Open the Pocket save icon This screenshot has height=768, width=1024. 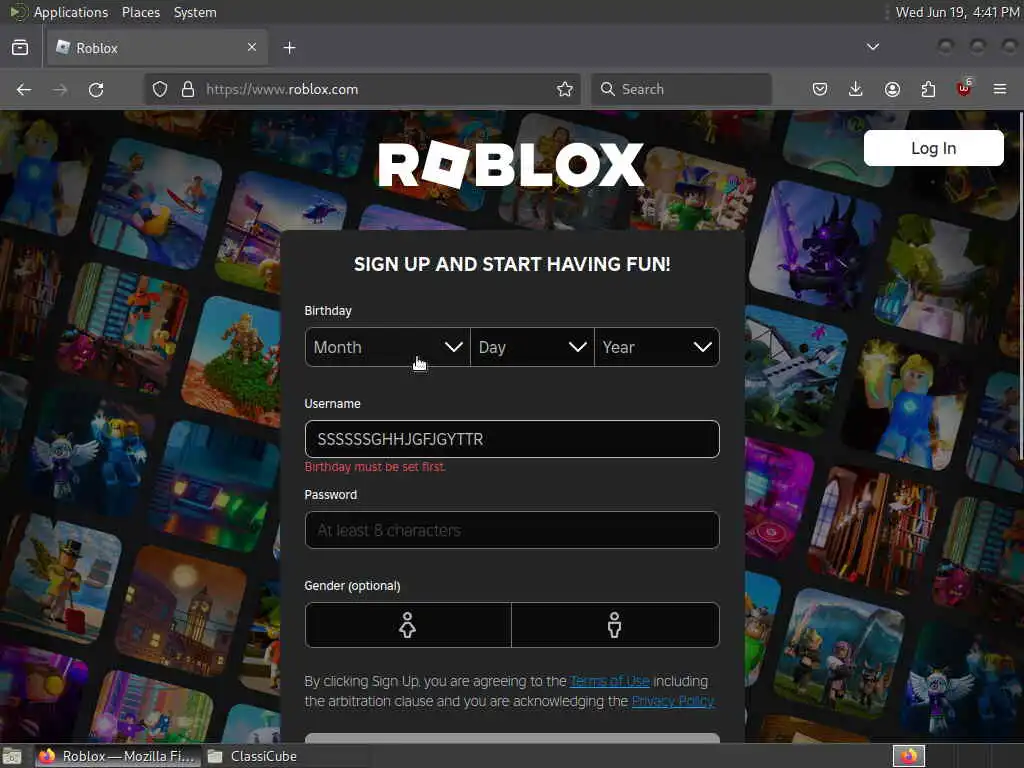click(x=820, y=89)
